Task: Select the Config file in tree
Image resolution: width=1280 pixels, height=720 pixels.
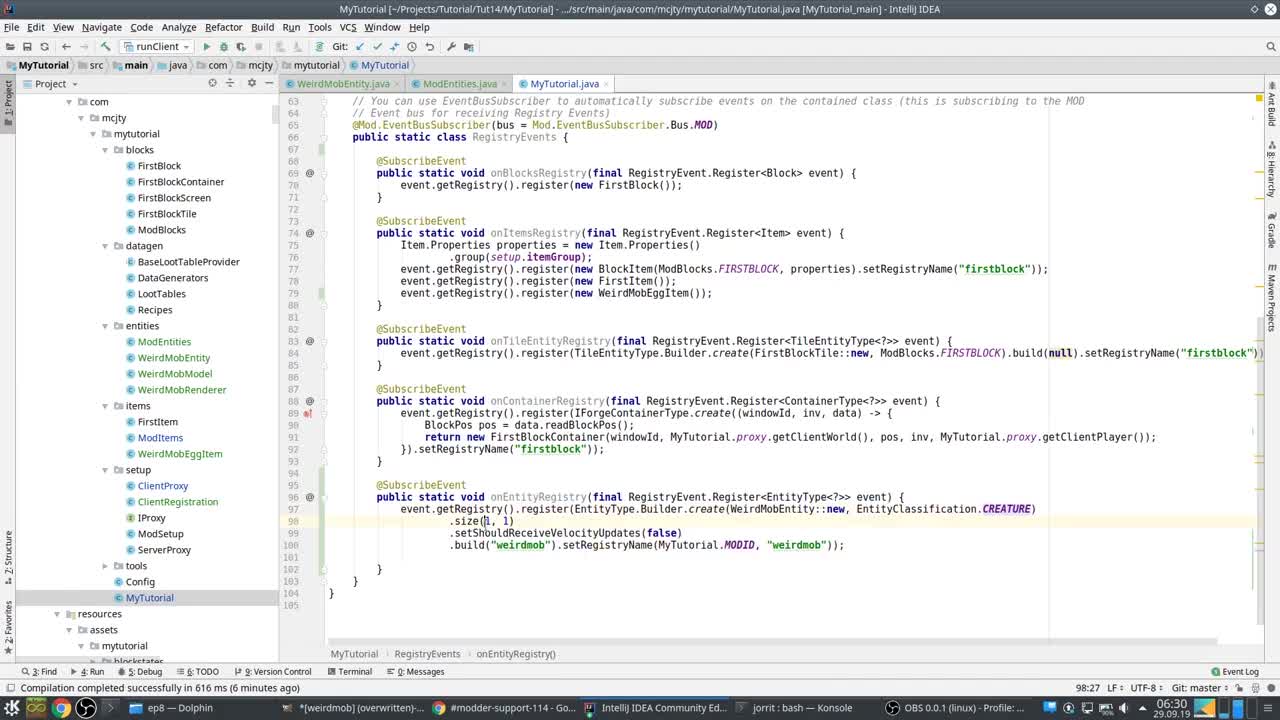Action: coord(140,582)
